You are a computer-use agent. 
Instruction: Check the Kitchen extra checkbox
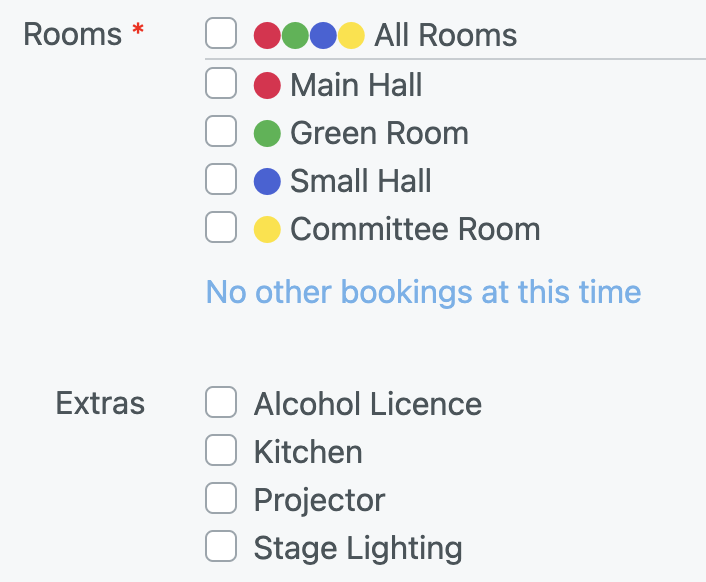tap(221, 451)
